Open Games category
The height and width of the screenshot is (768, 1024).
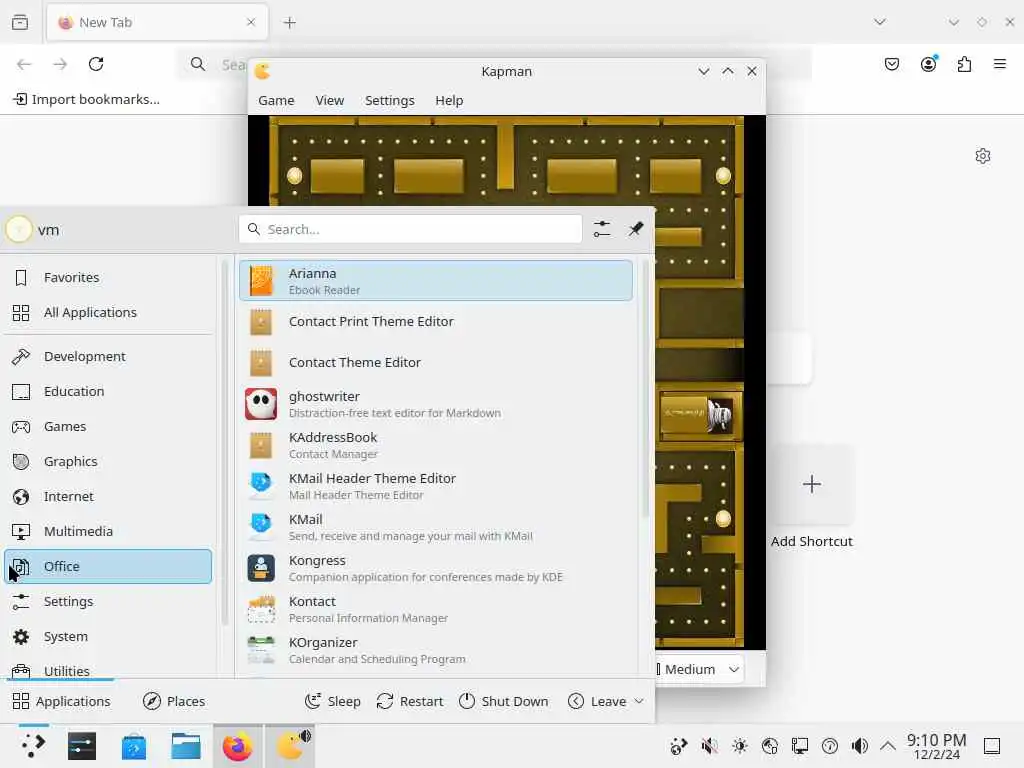(x=108, y=426)
